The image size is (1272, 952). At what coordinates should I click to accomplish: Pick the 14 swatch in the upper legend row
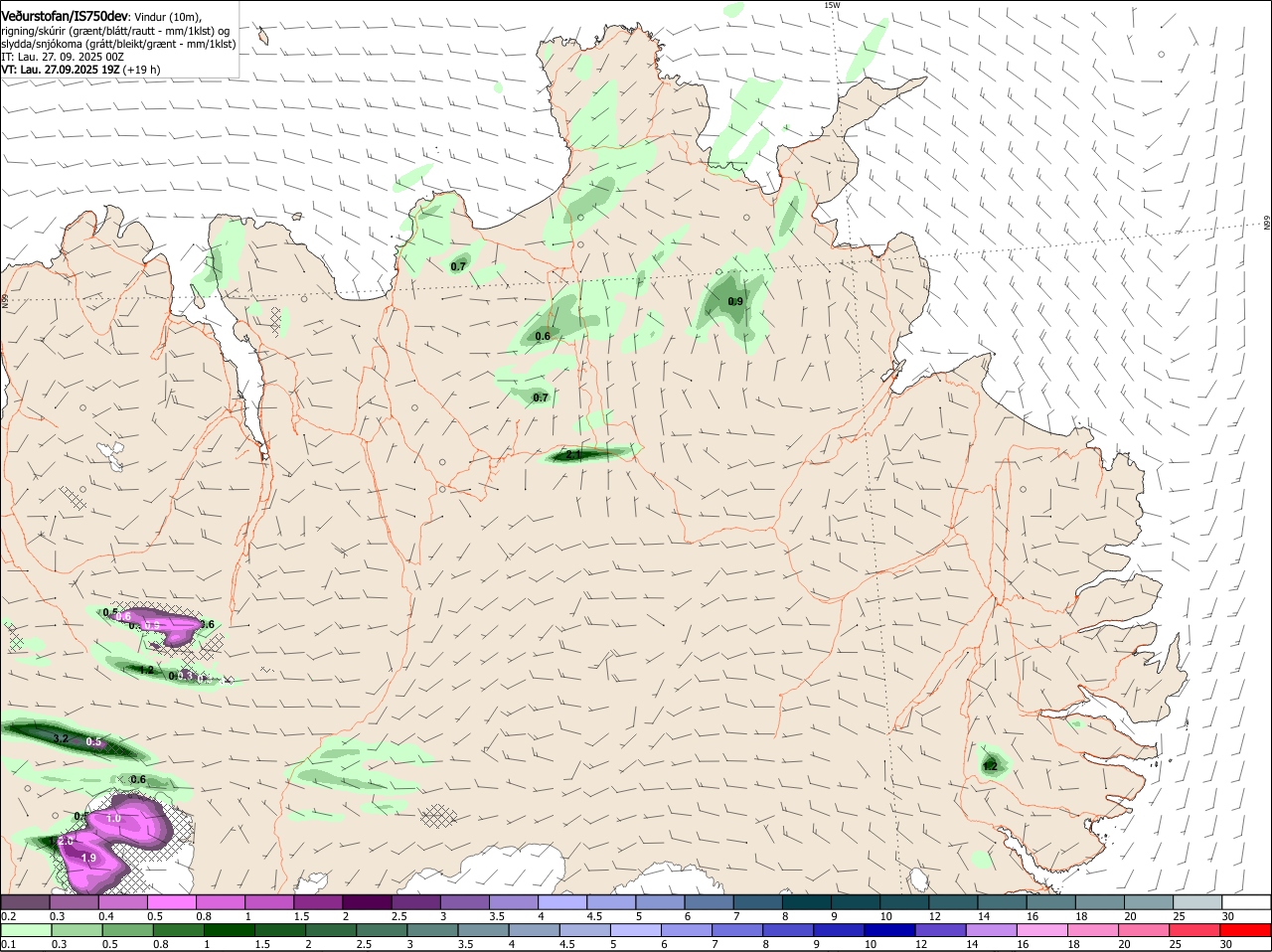[1005, 901]
